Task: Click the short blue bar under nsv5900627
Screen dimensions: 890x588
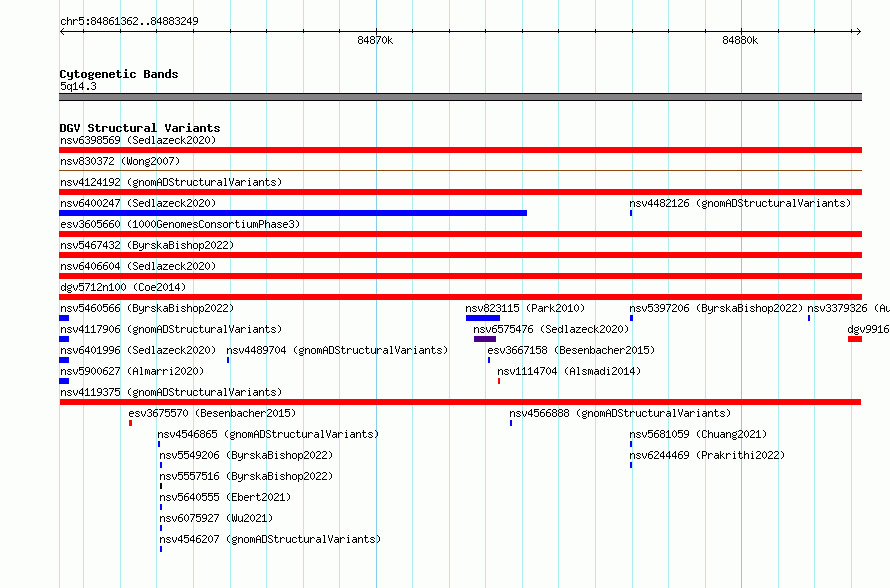Action: (64, 381)
